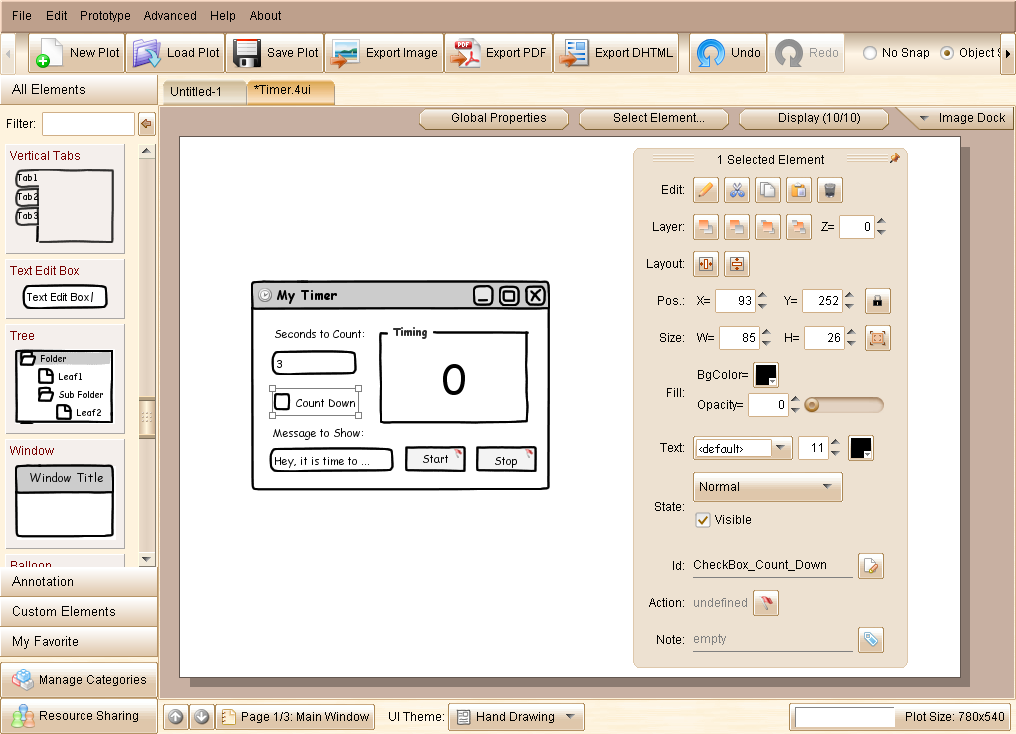Screen dimensions: 1016x734
Task: Tick the Count Down checkbox on canvas
Action: click(283, 402)
